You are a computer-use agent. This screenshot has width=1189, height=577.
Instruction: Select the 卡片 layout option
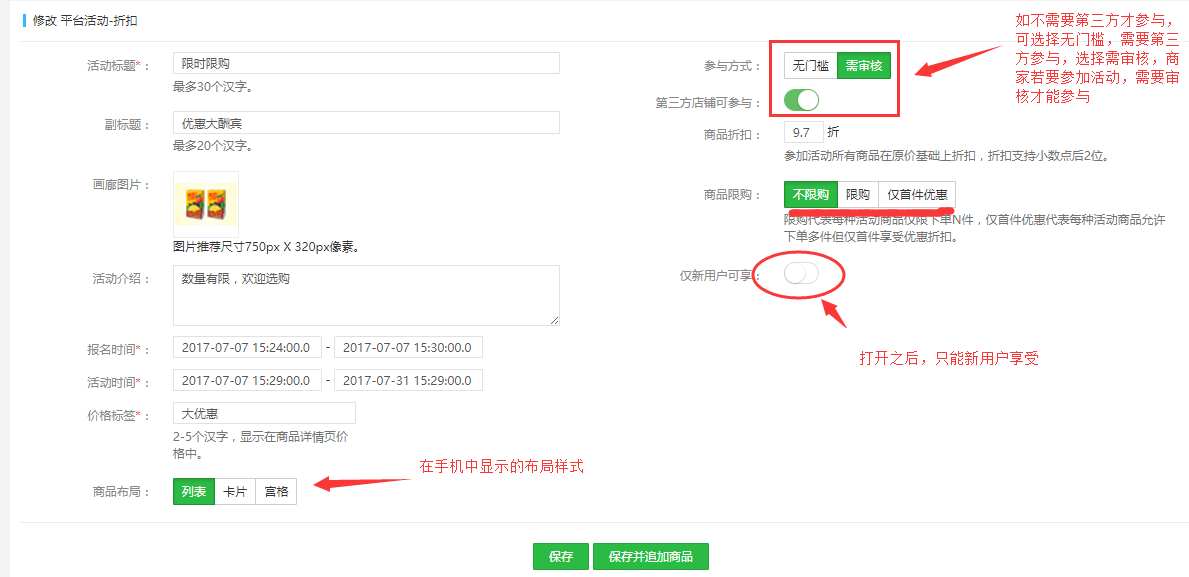tap(234, 492)
